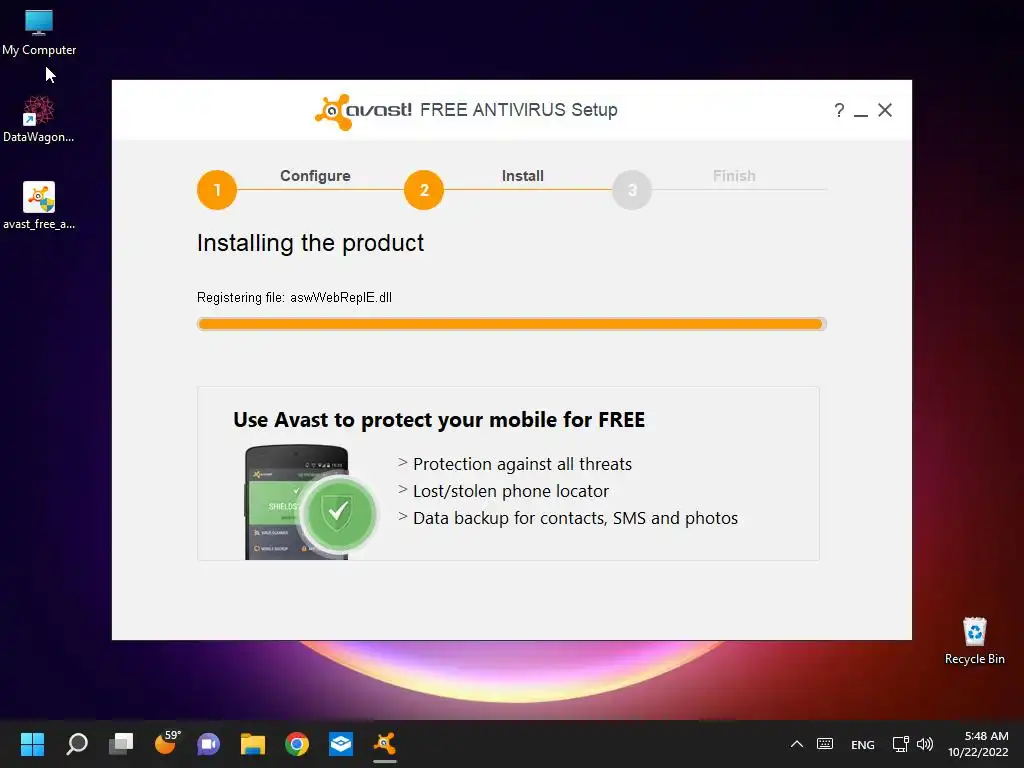Click step 1 circle for Configure
This screenshot has height=768, width=1024.
point(217,190)
